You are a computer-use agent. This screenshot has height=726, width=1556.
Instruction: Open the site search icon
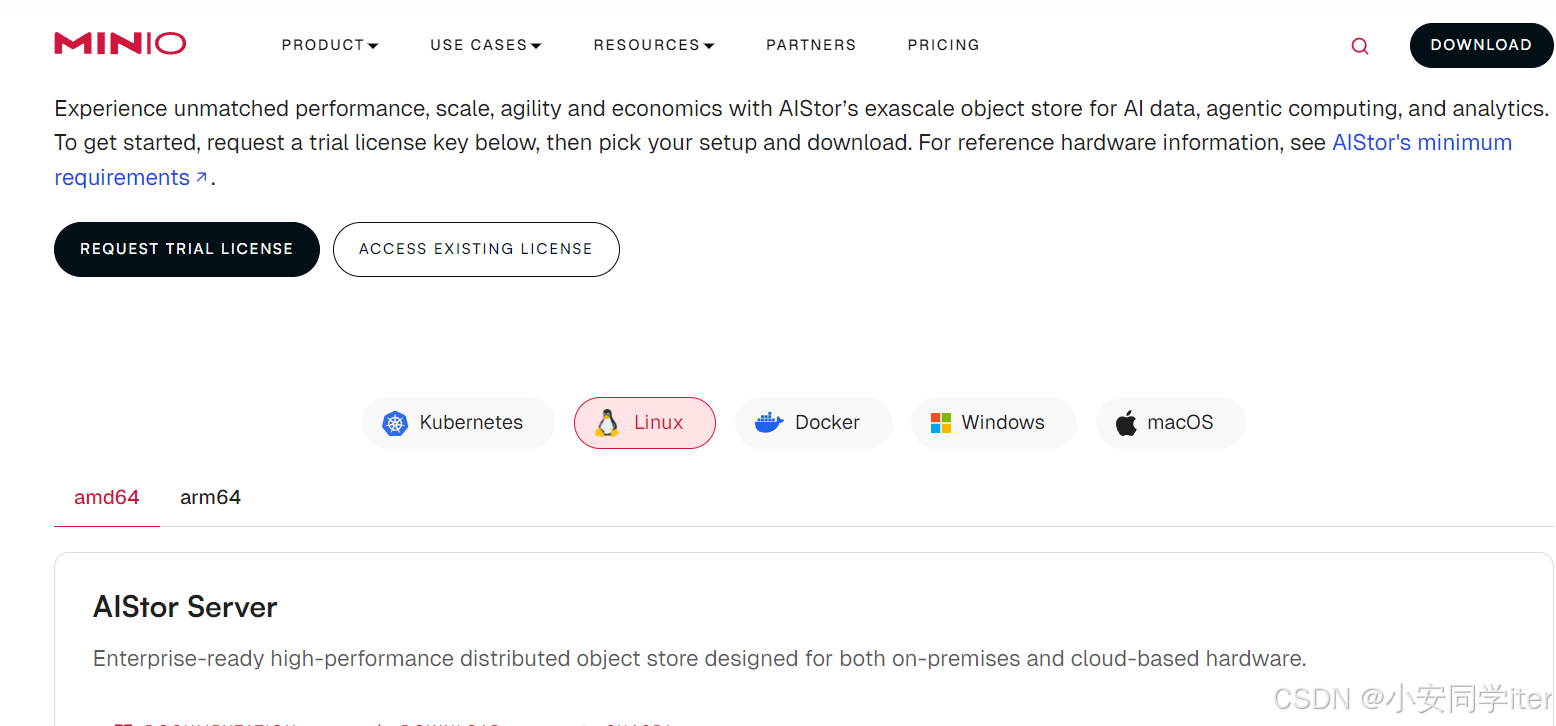[1360, 46]
